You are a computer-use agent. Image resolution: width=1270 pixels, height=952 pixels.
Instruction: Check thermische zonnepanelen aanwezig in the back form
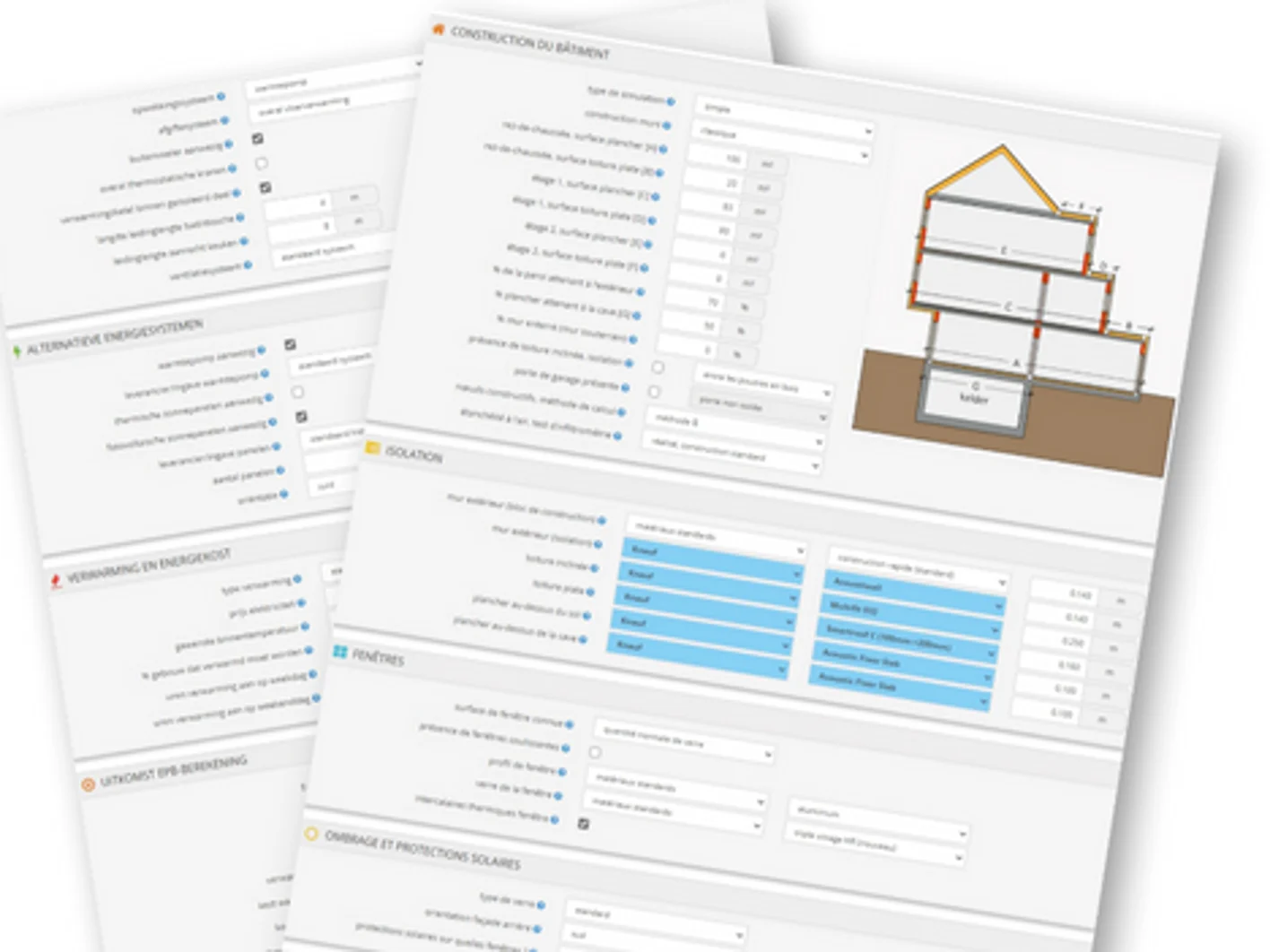(x=297, y=393)
